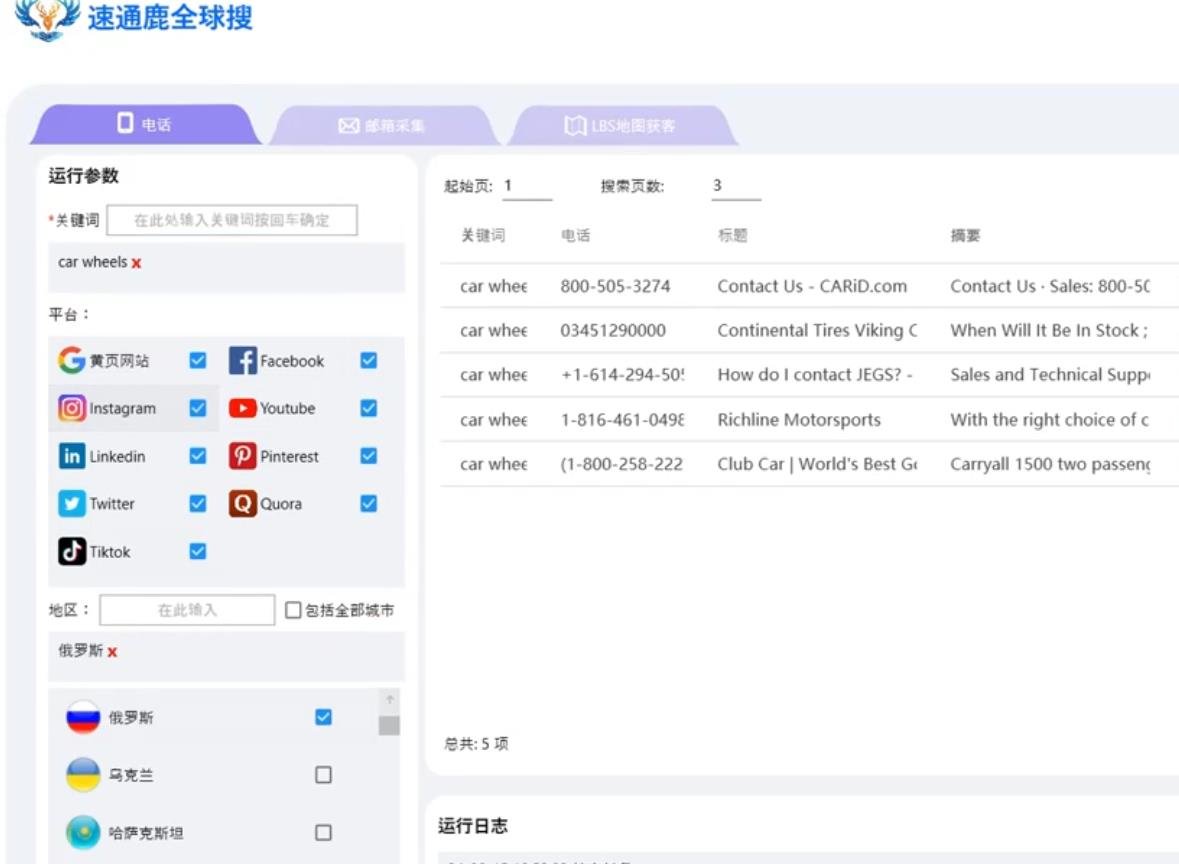Check the 哈萨克斯坦 country checkbox
Screen dimensions: 1179x864
tap(323, 832)
